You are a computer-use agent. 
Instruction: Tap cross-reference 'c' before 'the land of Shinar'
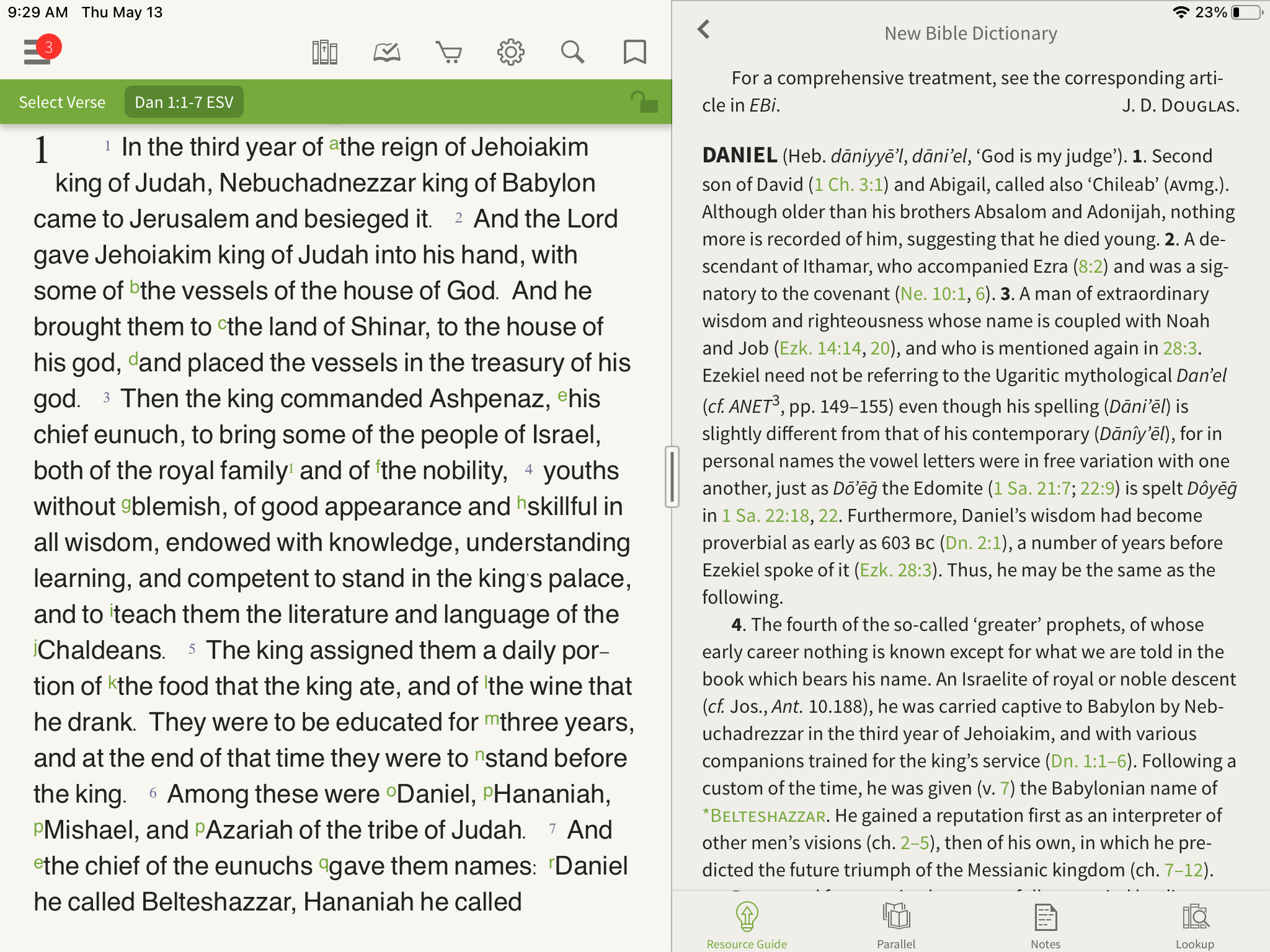(222, 324)
